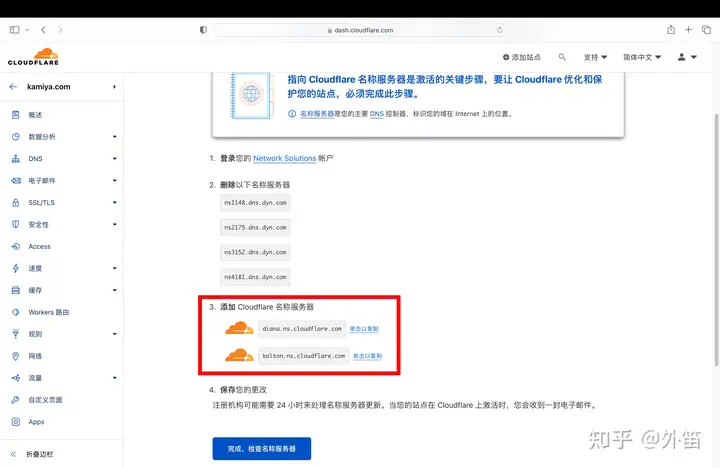The height and width of the screenshot is (468, 720).
Task: Expand the 流量 chevron
Action: click(x=114, y=378)
